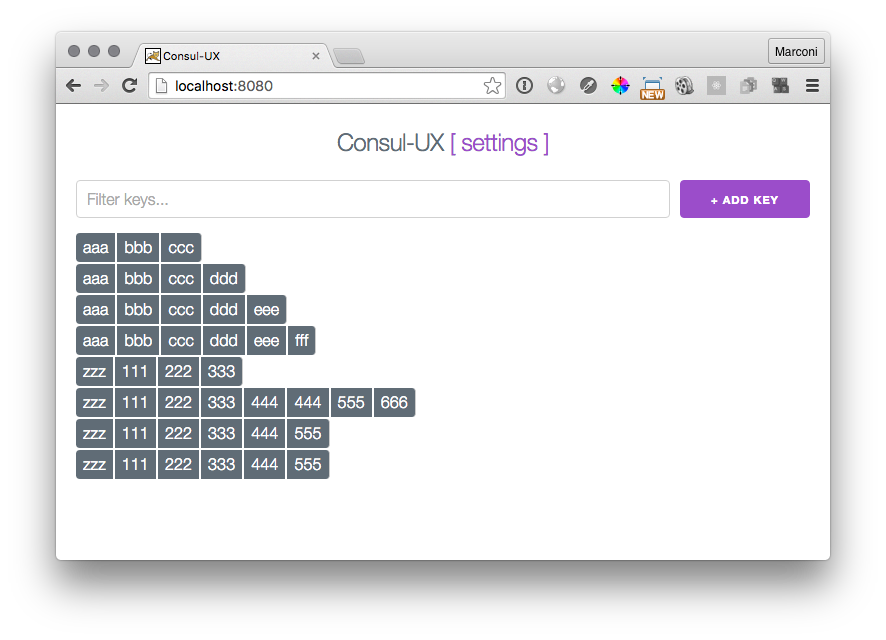Switch to the Consul-UX tab

[232, 56]
